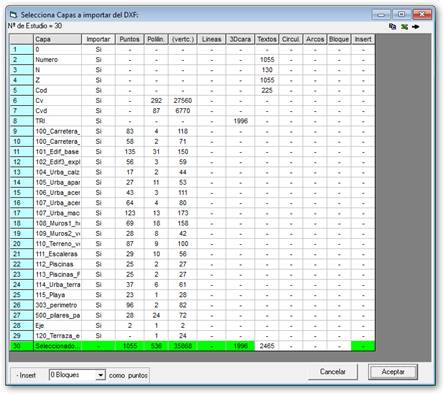Select row header number 11

pos(22,152)
